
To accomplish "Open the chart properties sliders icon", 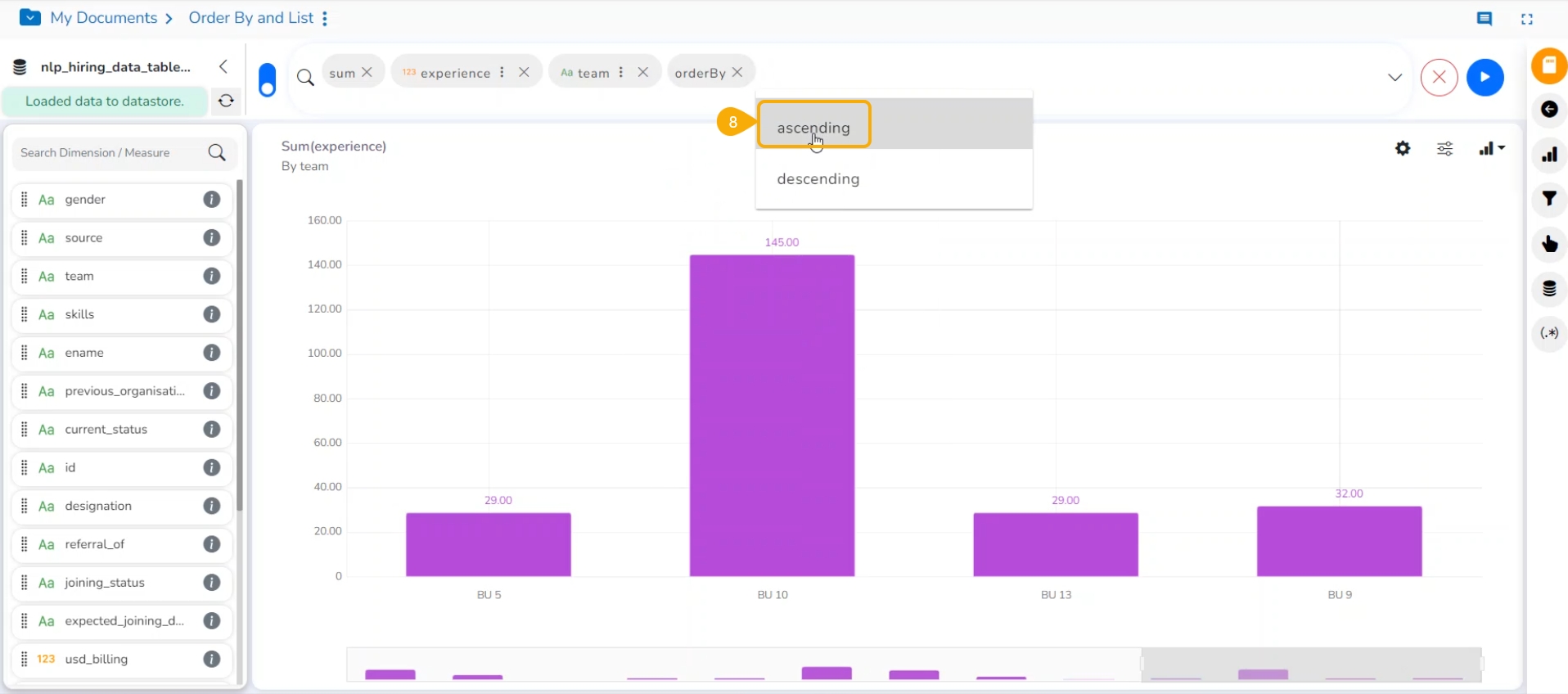I will (x=1445, y=148).
